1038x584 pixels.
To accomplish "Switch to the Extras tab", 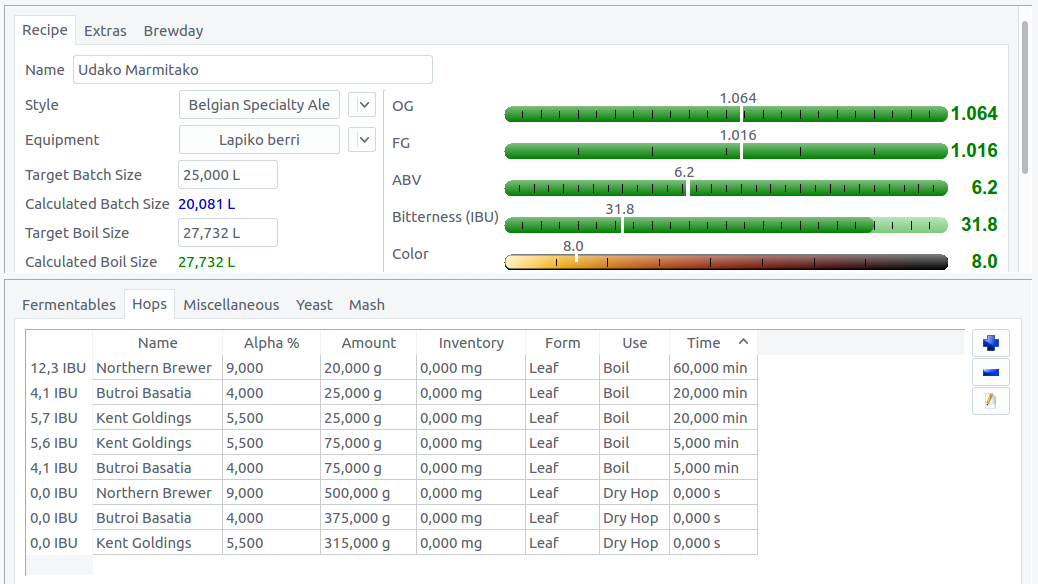I will click(105, 31).
